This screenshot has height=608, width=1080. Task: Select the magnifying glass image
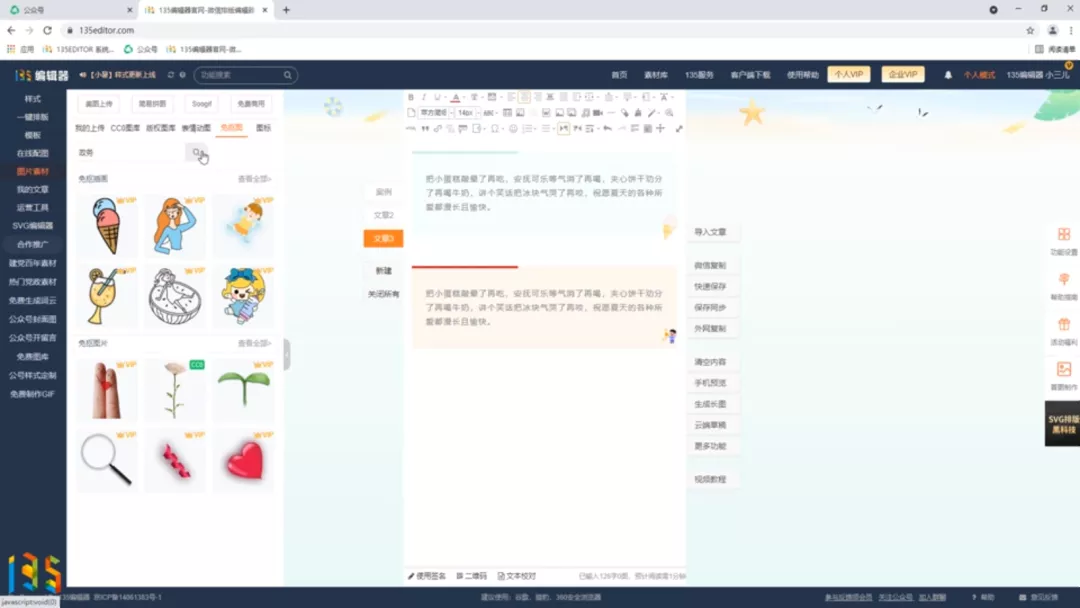(x=107, y=460)
